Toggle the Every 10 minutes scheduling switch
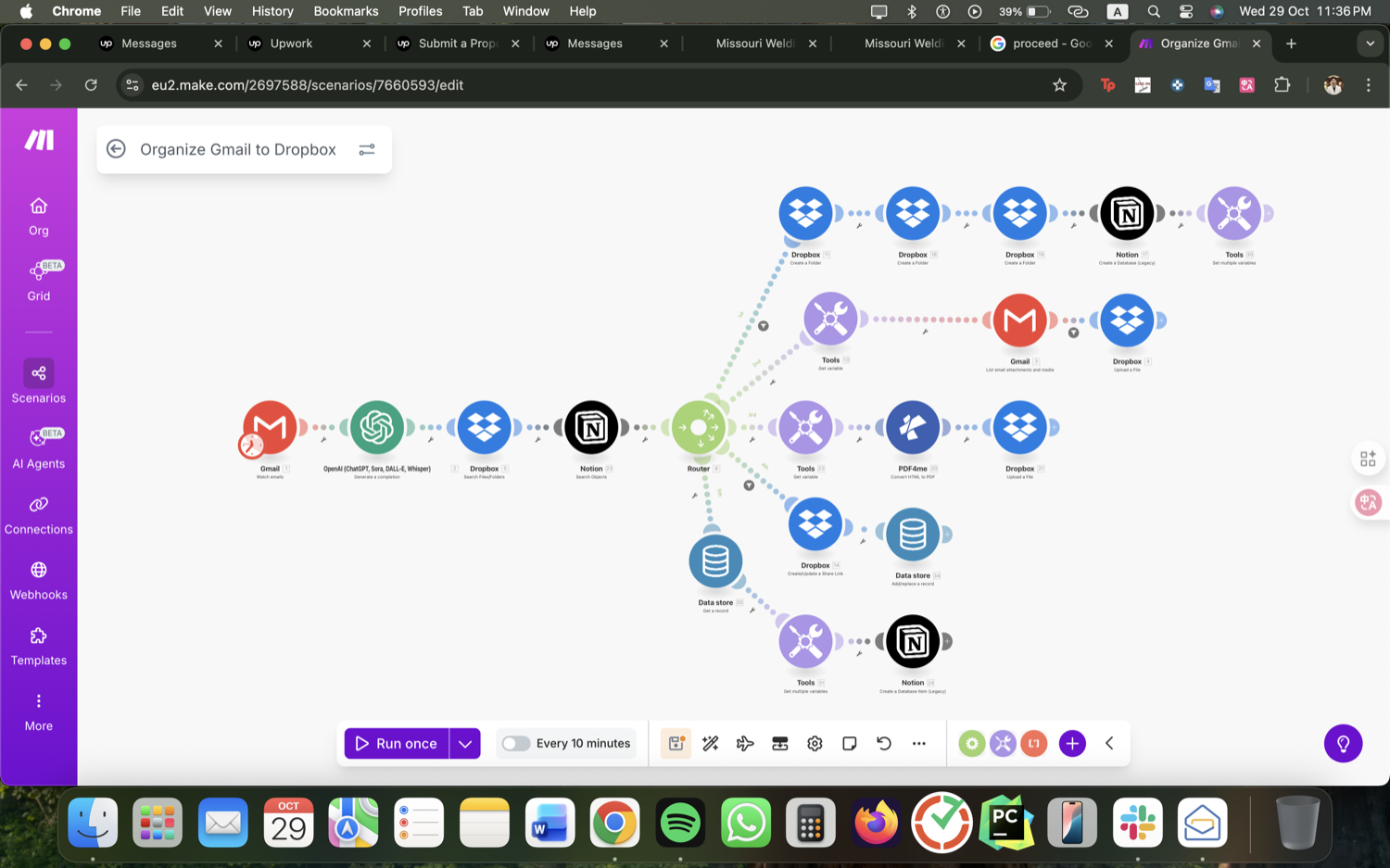Viewport: 1390px width, 868px height. coord(515,743)
